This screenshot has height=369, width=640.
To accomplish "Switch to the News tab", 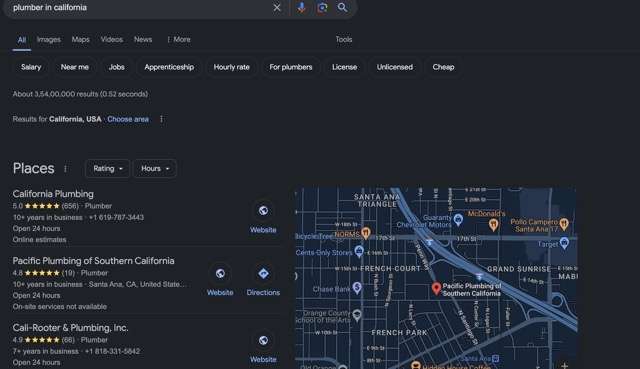I will [x=143, y=40].
